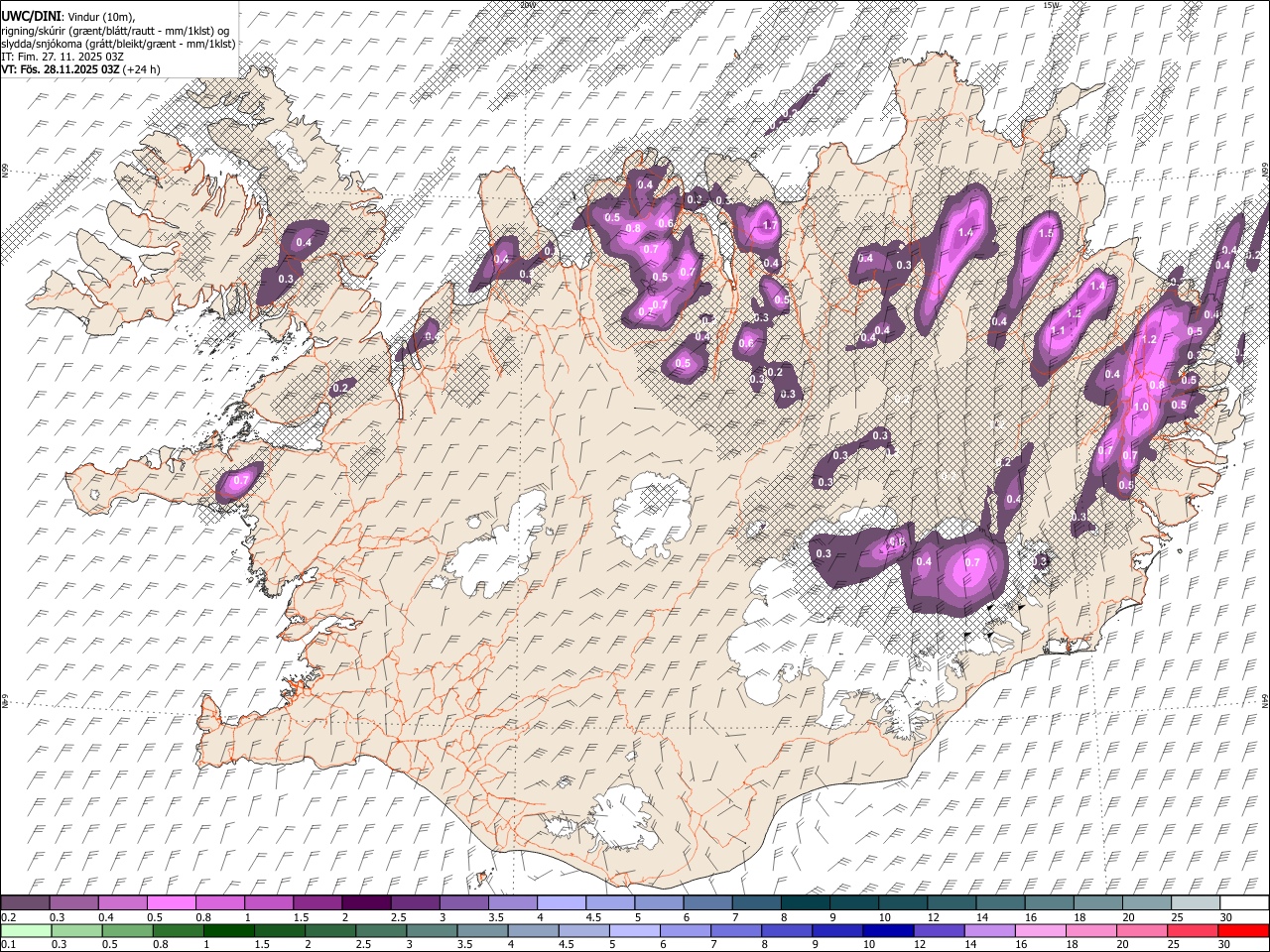Click the '15W' longitude label at the top
Screen dimensions: 1270x952
[x=1052, y=5]
